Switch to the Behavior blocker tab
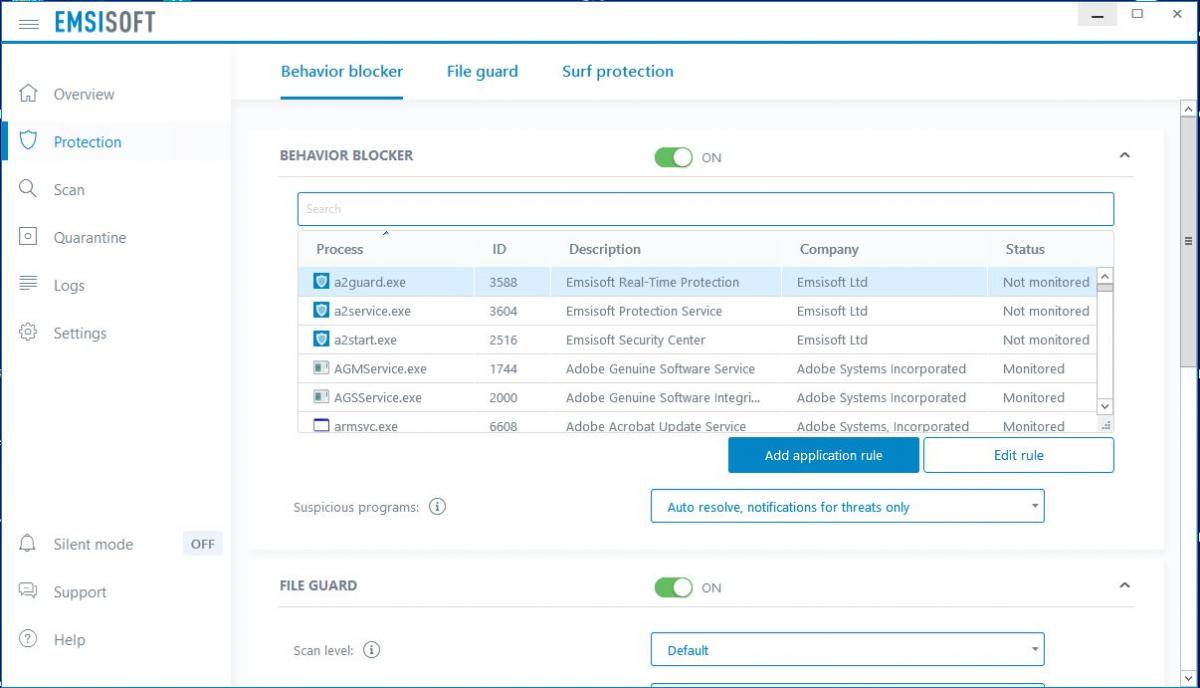1200x688 pixels. tap(342, 71)
